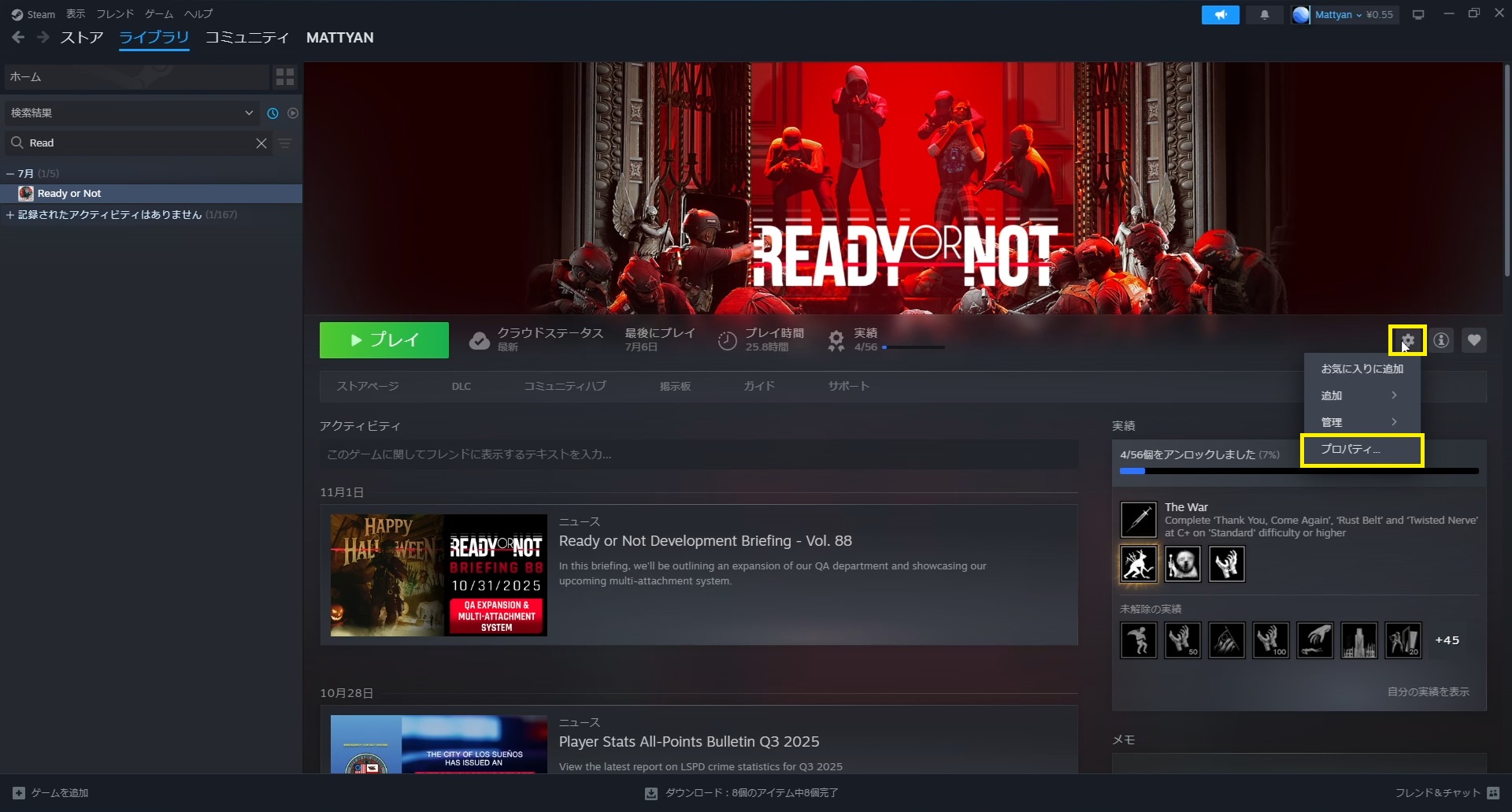The image size is (1512, 812).
Task: Toggle the ready-to-play filter icon
Action: pos(293,113)
